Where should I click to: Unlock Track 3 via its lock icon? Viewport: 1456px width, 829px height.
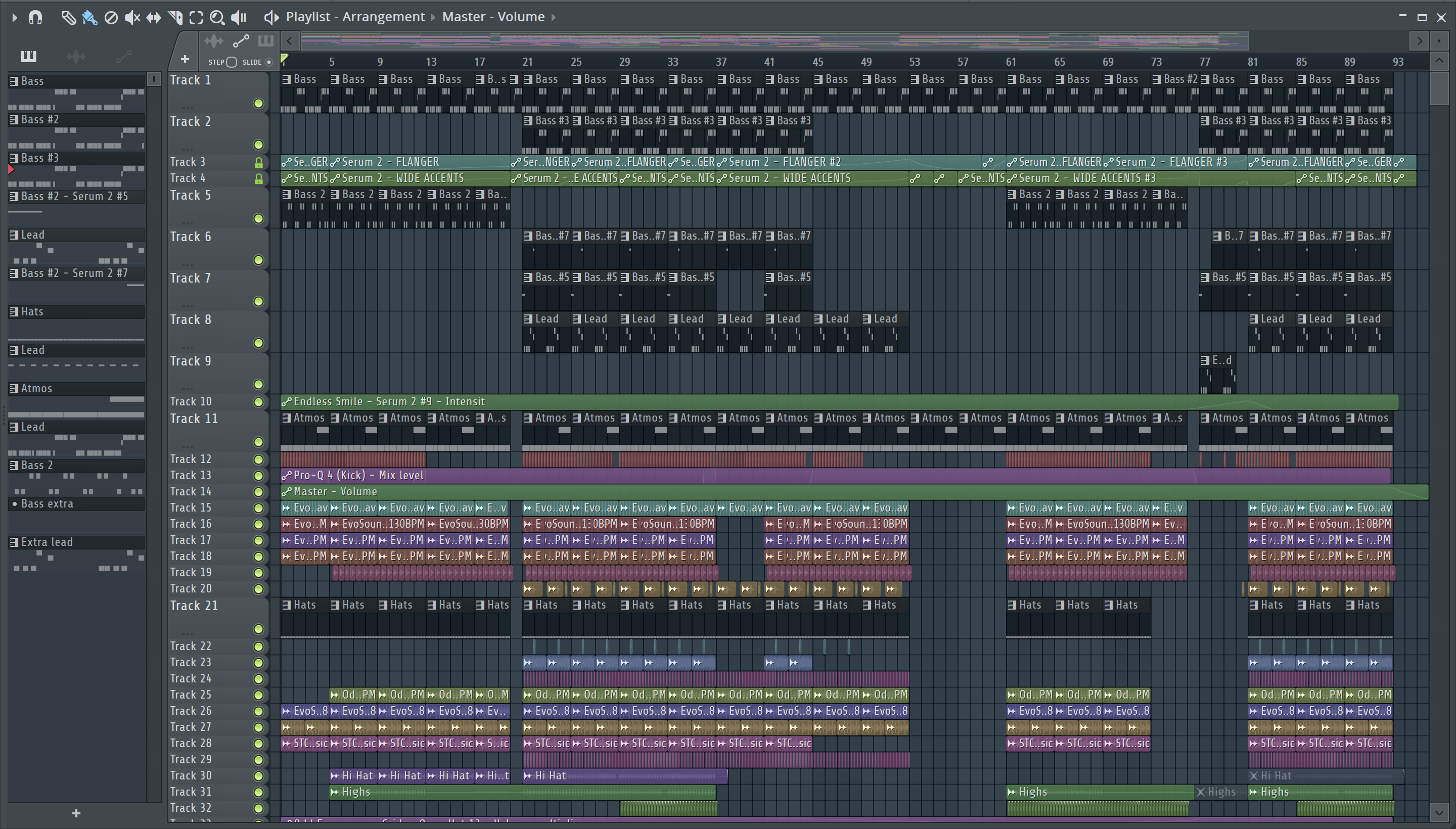pyautogui.click(x=258, y=163)
